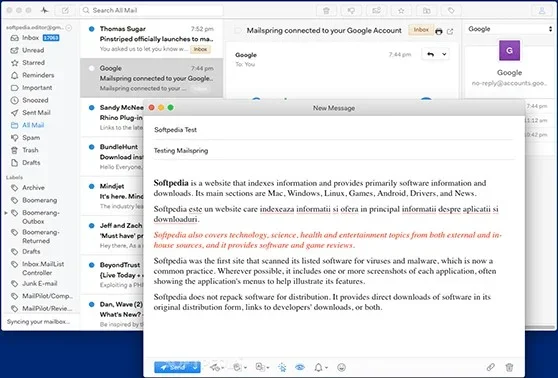Toggle unread dot on Sandy McNee email
This screenshot has width=558, height=378.
(91, 107)
